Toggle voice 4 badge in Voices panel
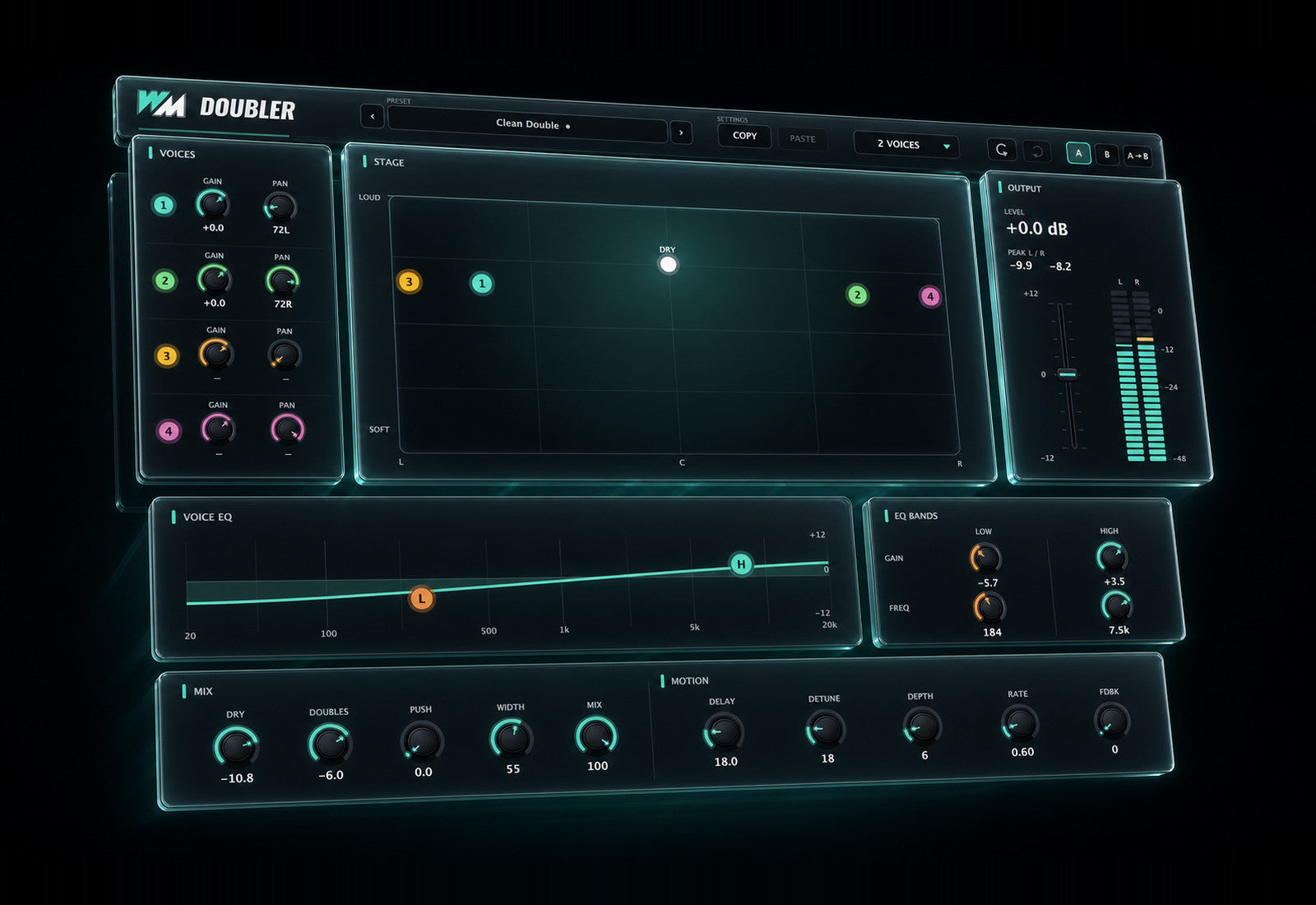Screen dimensions: 1316x905 (169, 431)
